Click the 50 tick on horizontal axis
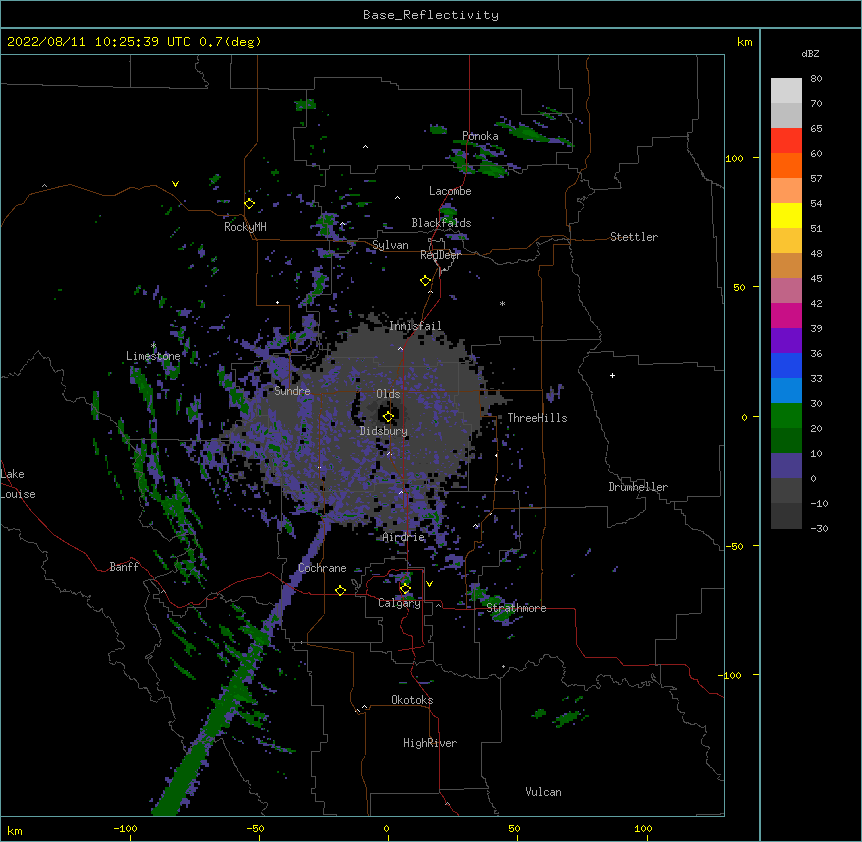The image size is (862, 842). point(514,829)
